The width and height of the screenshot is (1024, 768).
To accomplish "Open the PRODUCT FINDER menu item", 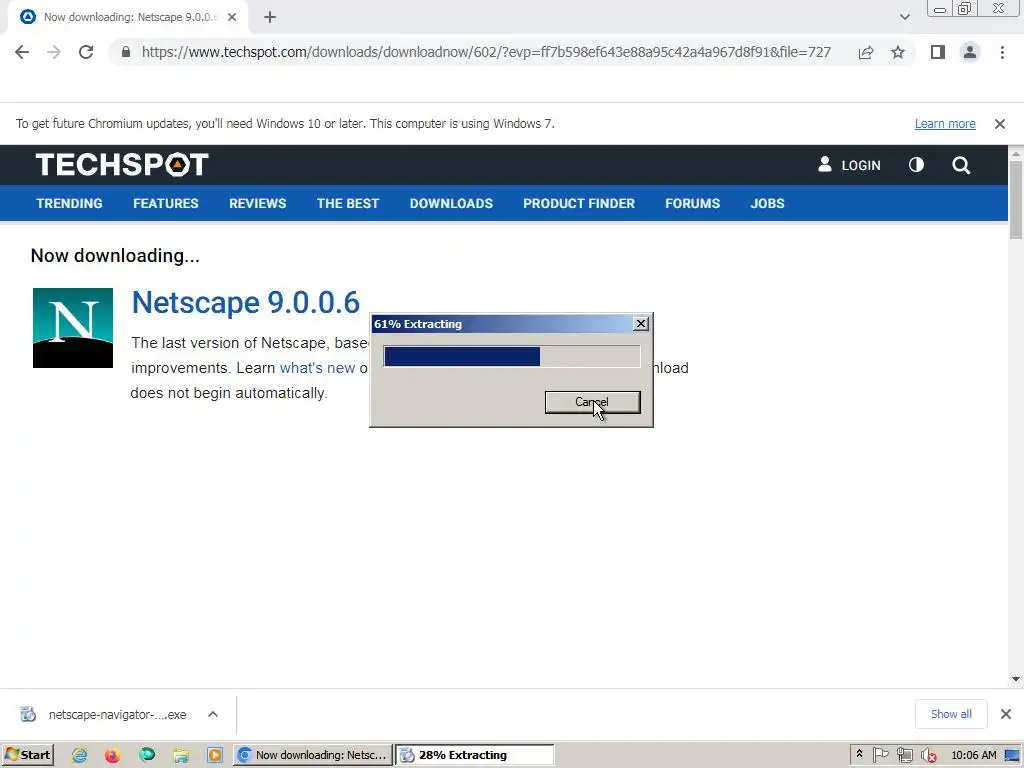I will 579,204.
